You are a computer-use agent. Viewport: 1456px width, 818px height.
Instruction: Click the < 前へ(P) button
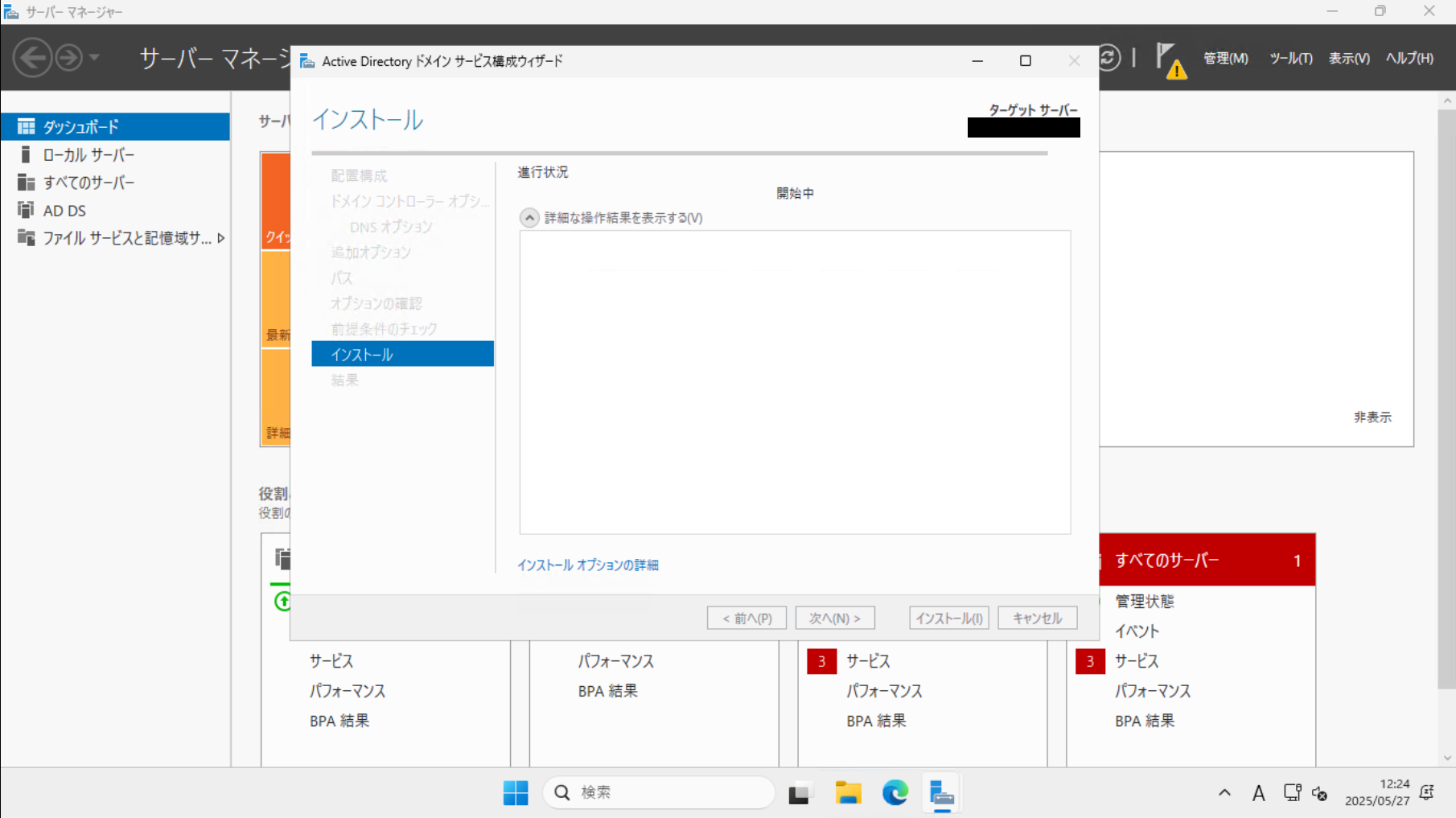click(x=747, y=618)
